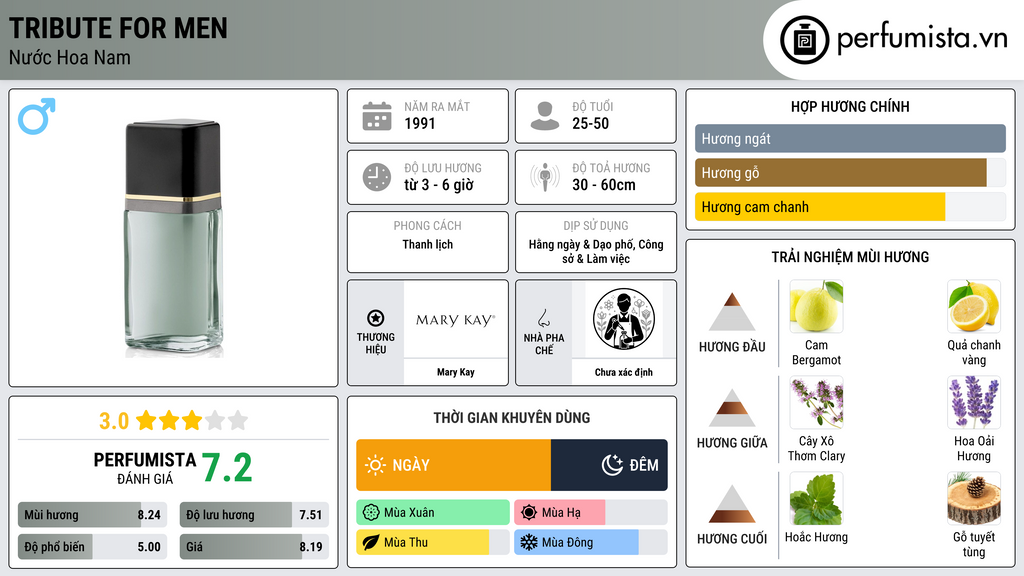Click the star badge icon above Thương hiệu
1024x576 pixels.
pyautogui.click(x=376, y=318)
